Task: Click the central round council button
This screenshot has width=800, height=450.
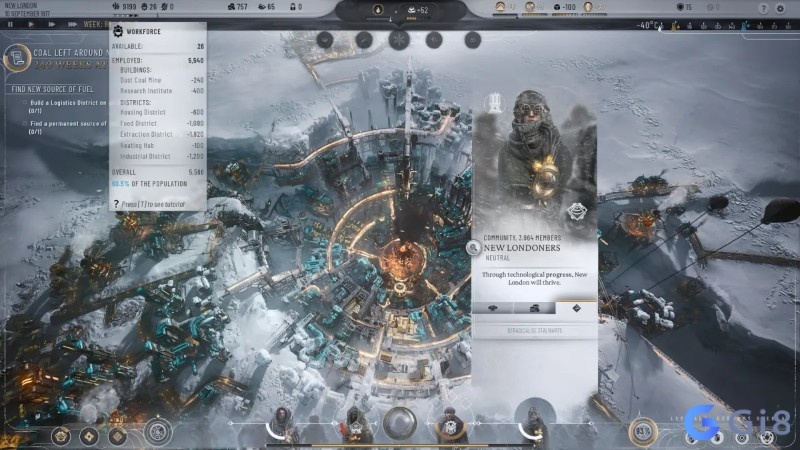Action: point(400,423)
